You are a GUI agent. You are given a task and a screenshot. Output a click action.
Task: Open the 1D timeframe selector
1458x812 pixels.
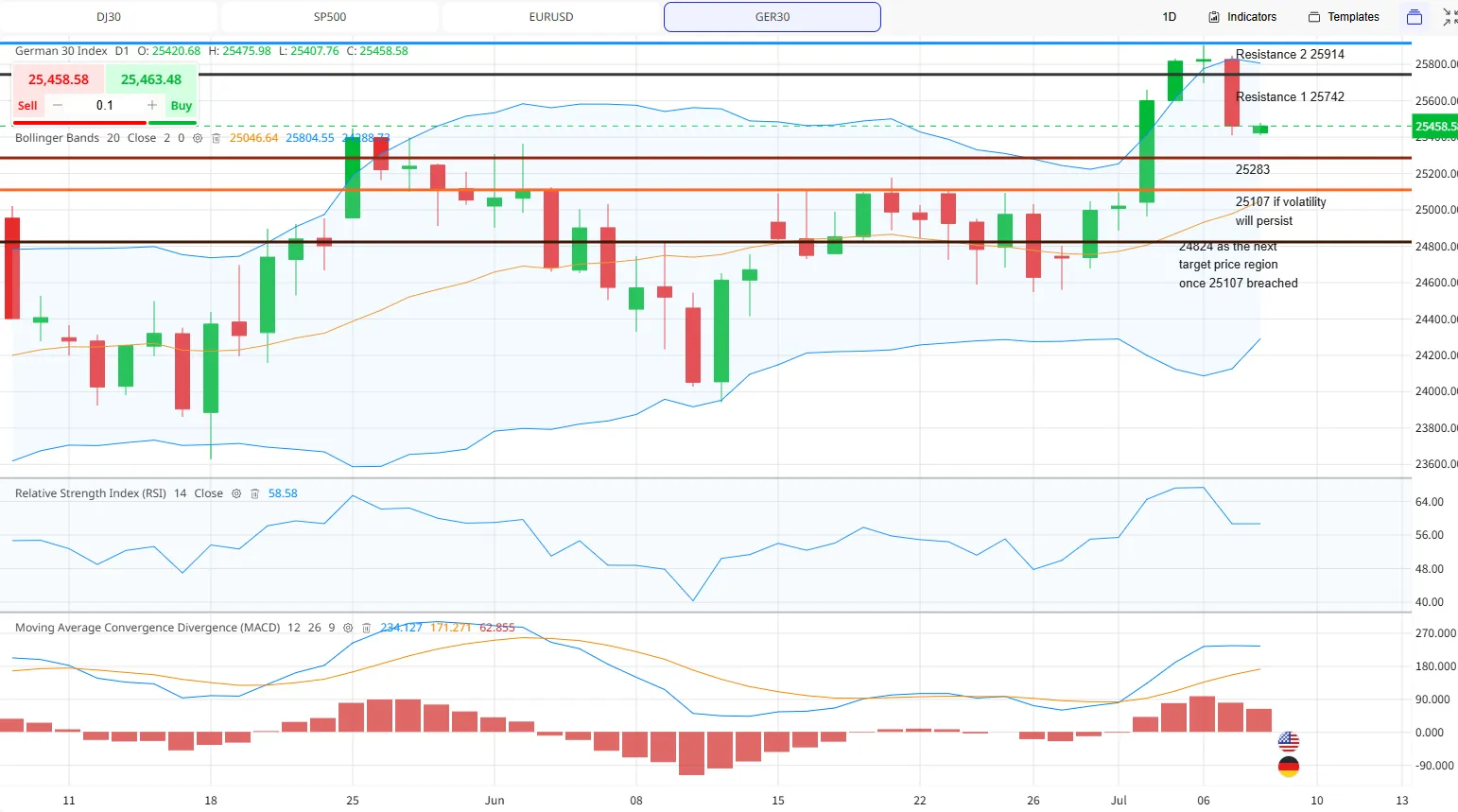[x=1170, y=17]
